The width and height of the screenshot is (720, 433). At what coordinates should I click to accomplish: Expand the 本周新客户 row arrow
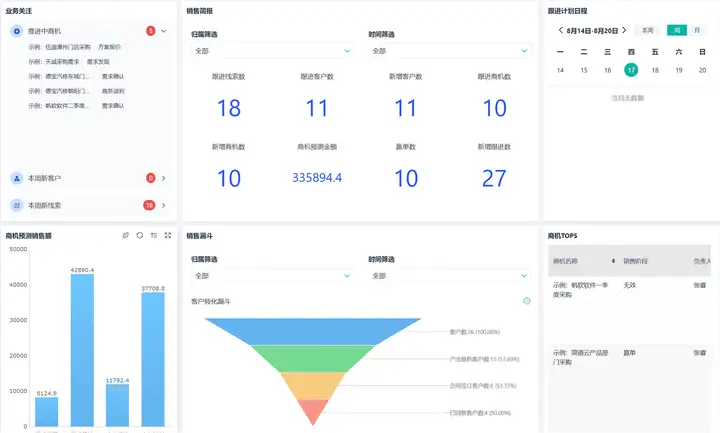[x=163, y=178]
